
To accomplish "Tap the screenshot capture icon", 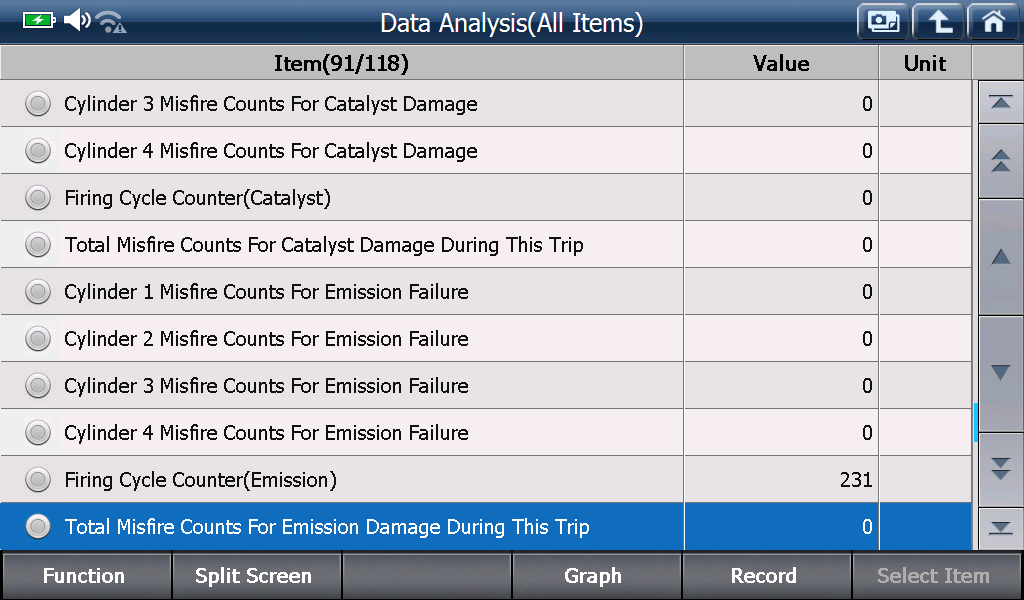I will (x=883, y=22).
